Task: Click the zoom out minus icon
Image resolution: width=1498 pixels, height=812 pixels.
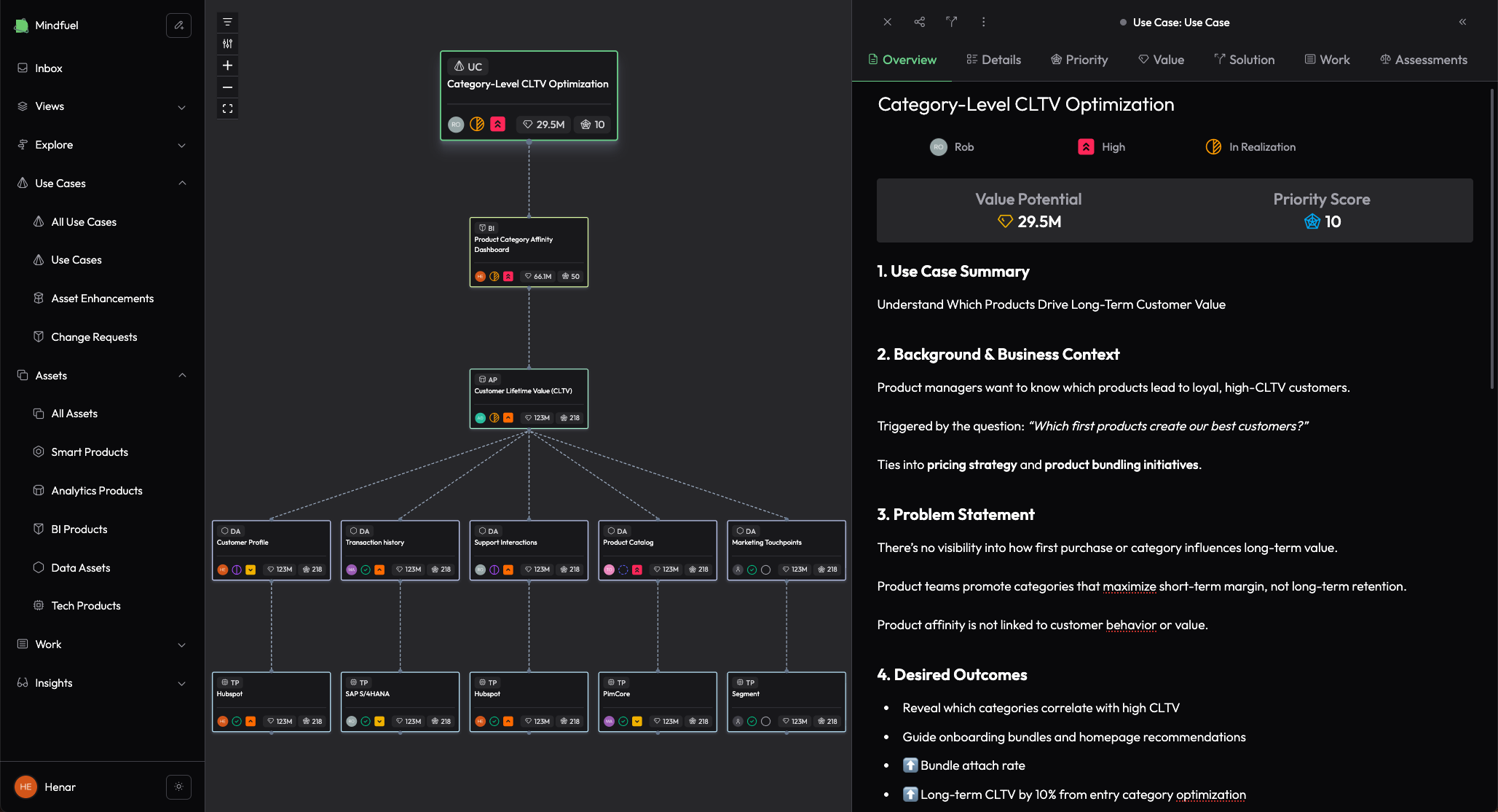Action: (x=227, y=87)
